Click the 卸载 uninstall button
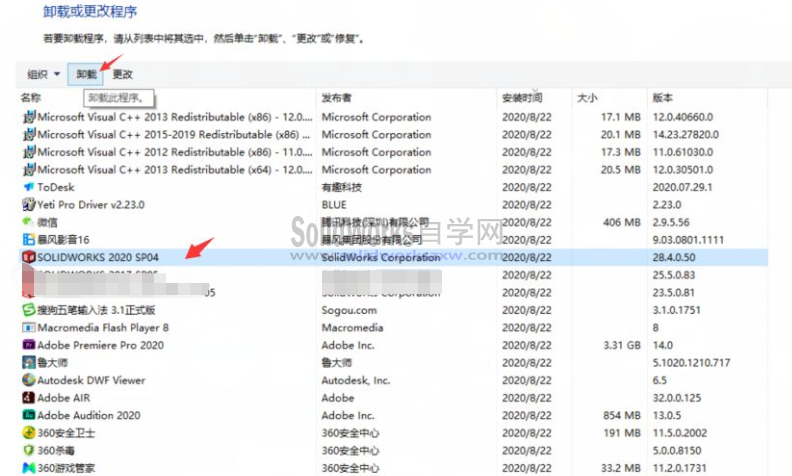The width and height of the screenshot is (792, 476). tap(87, 74)
